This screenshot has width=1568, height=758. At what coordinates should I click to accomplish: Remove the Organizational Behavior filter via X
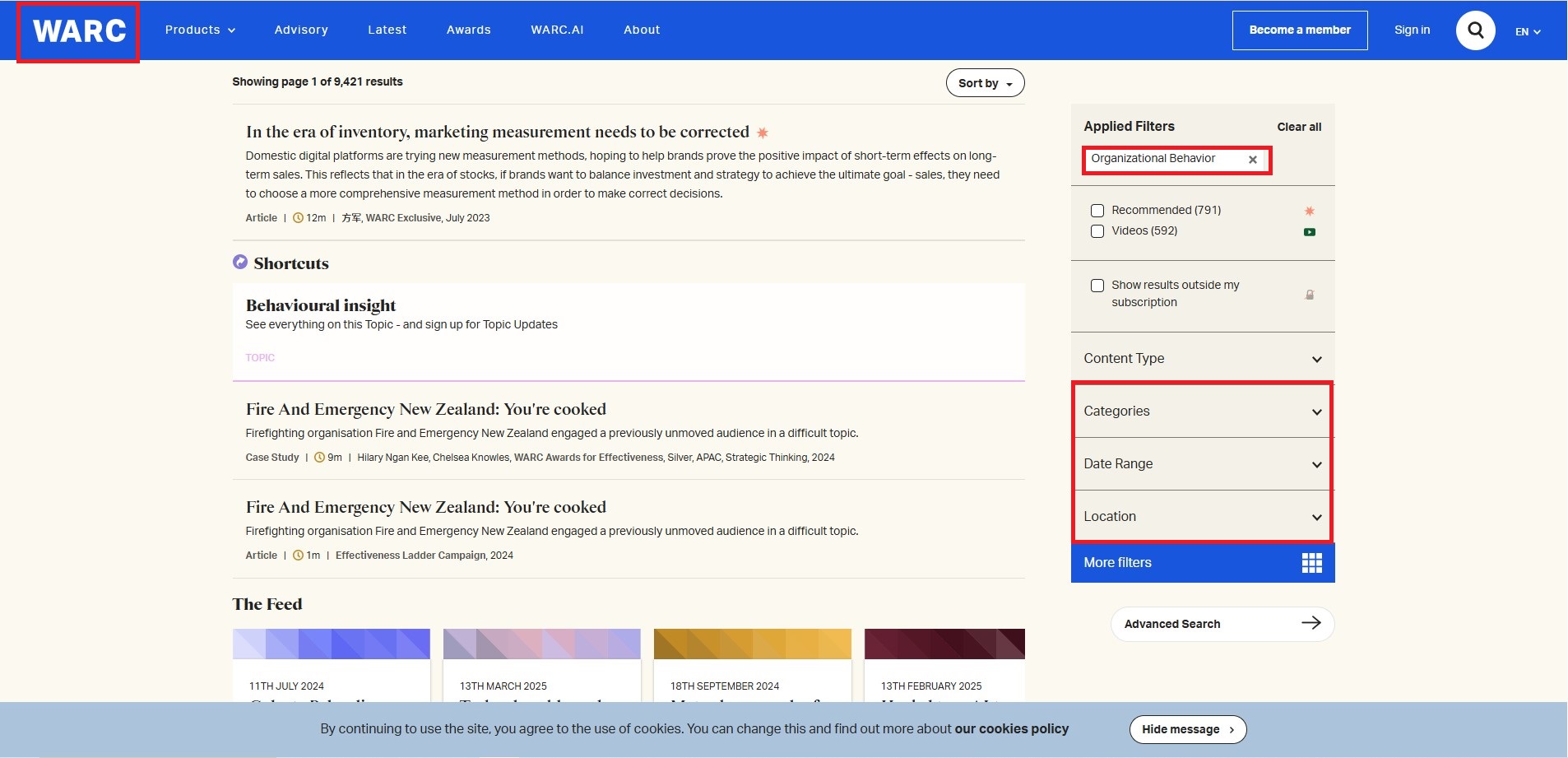coord(1252,160)
